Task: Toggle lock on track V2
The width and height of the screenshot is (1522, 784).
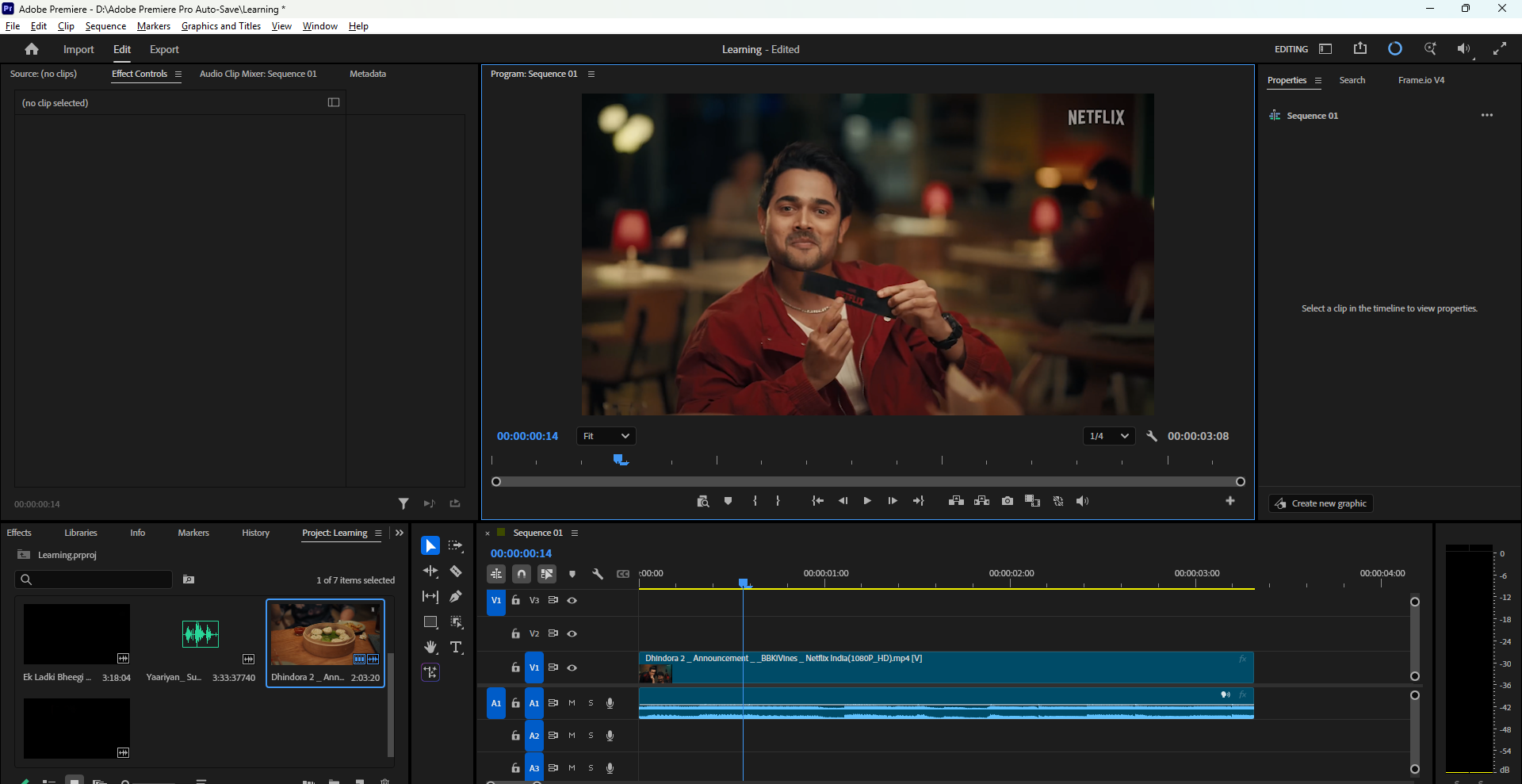Action: (x=515, y=634)
